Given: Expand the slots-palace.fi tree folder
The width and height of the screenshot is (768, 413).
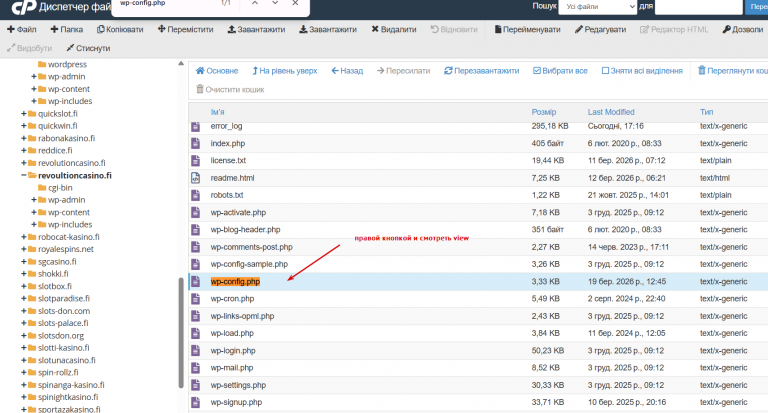Looking at the screenshot, I should tap(24, 323).
